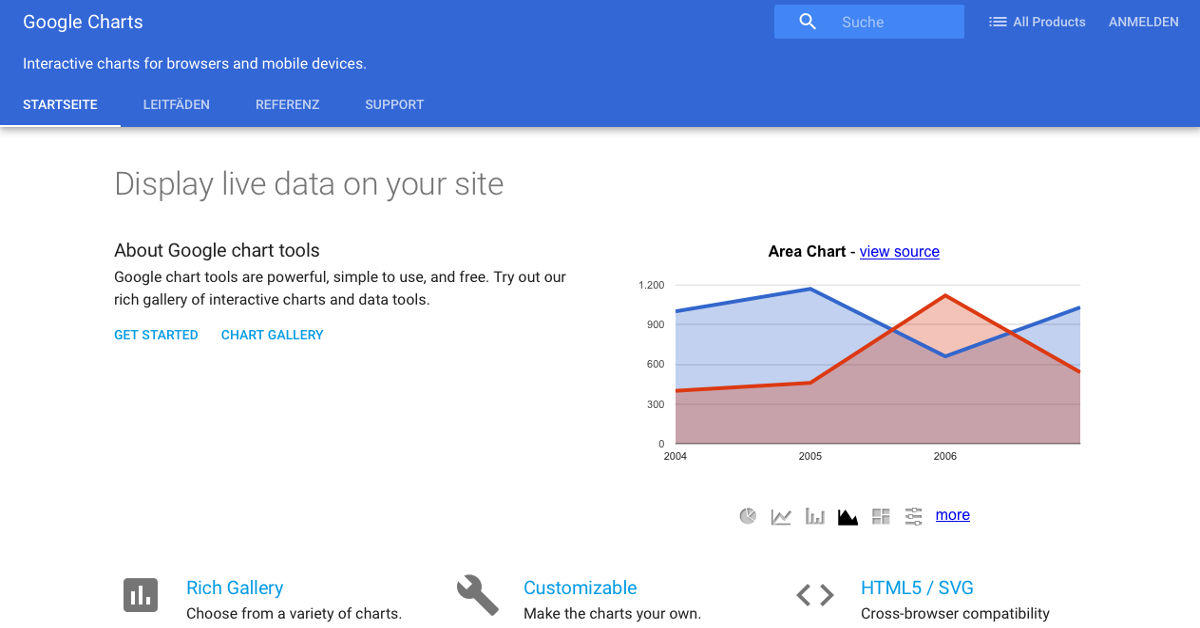Switch to the Startseite tab
The height and width of the screenshot is (628, 1200).
60,104
